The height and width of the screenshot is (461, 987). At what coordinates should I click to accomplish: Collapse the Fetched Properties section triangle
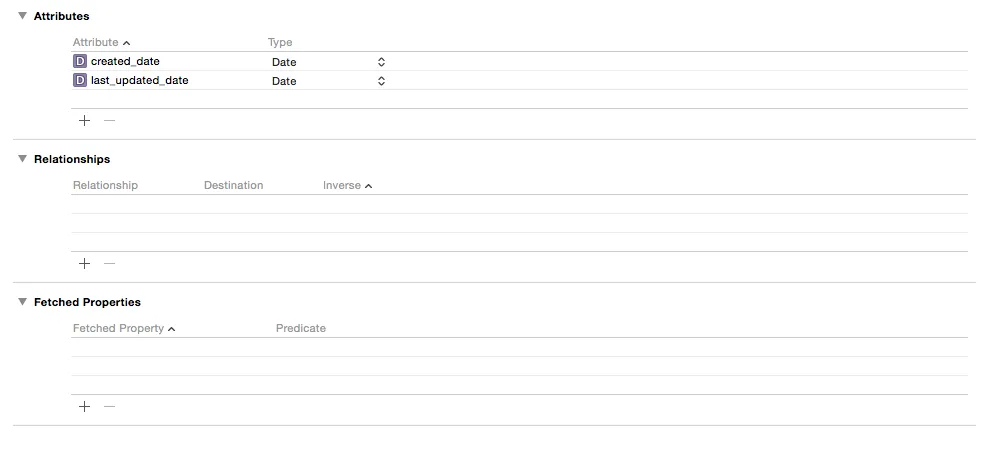(x=23, y=302)
